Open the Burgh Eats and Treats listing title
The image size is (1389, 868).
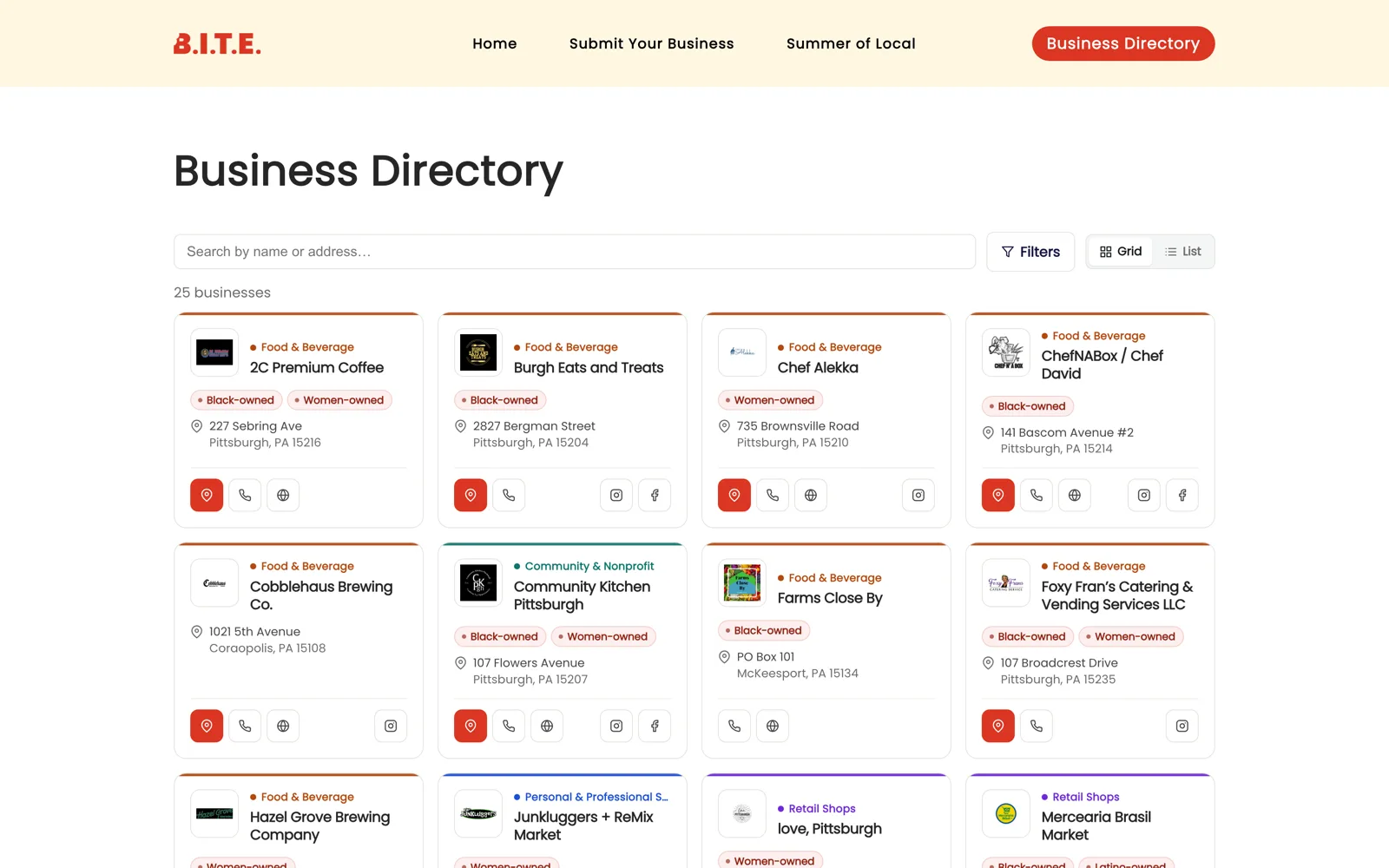click(x=589, y=368)
